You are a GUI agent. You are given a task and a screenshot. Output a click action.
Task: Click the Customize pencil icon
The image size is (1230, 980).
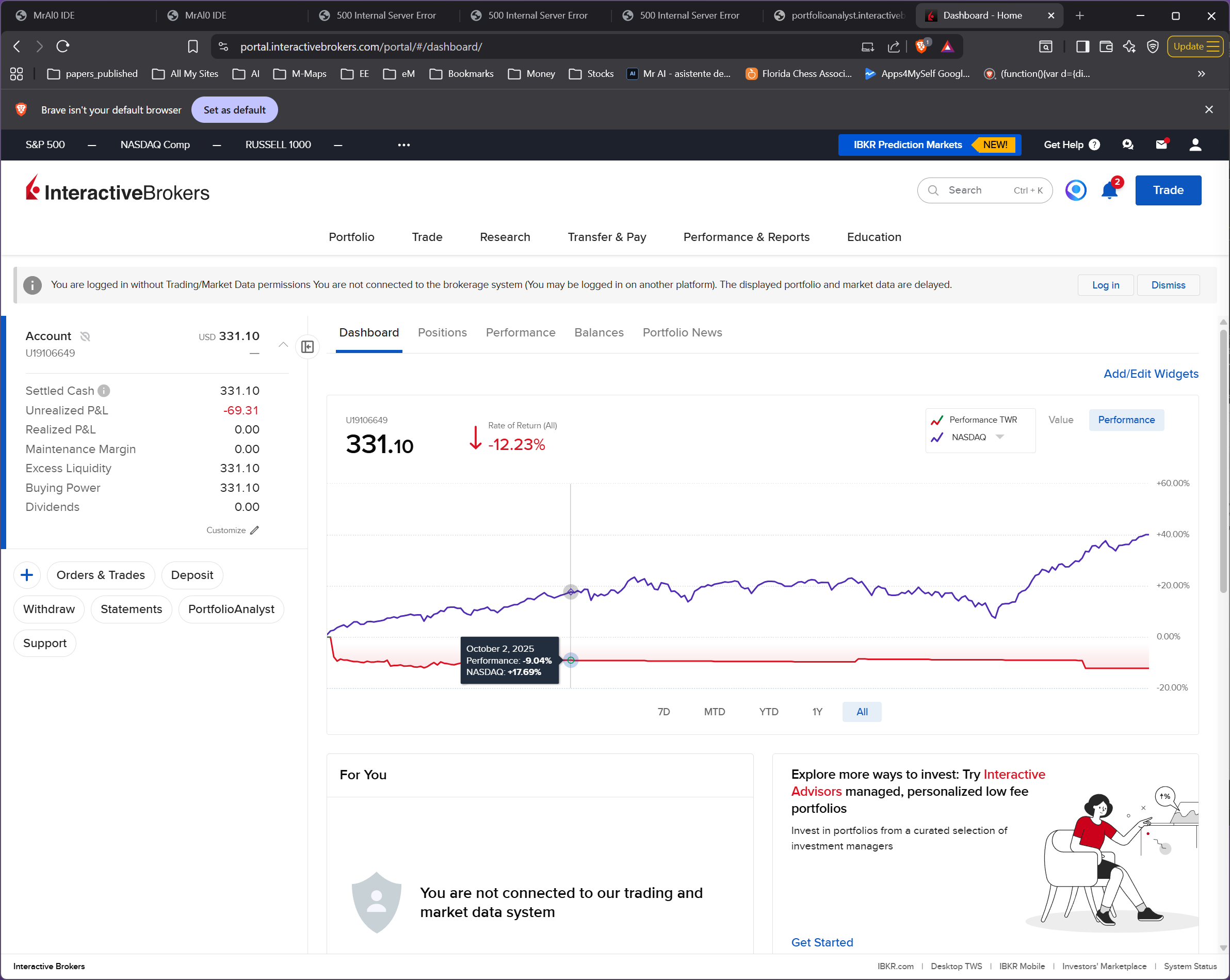pyautogui.click(x=254, y=530)
